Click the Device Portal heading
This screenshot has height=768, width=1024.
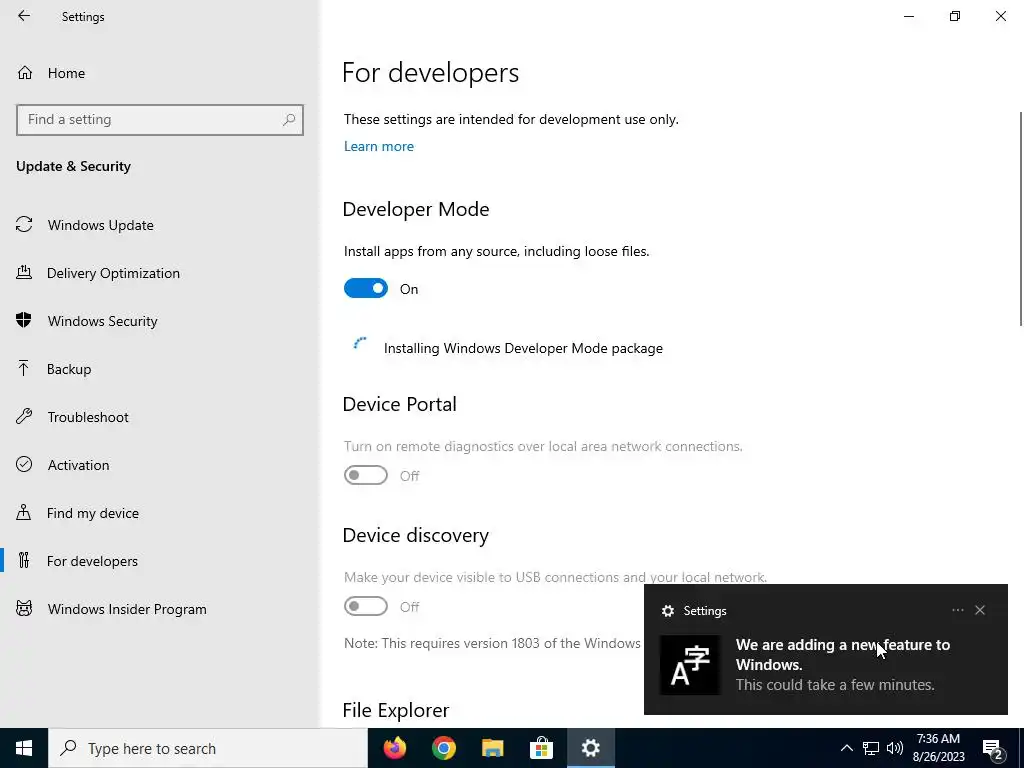[x=400, y=404]
